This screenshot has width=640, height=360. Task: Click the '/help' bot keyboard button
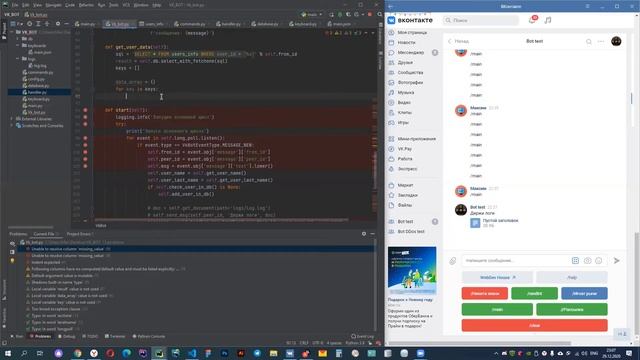[572, 277]
